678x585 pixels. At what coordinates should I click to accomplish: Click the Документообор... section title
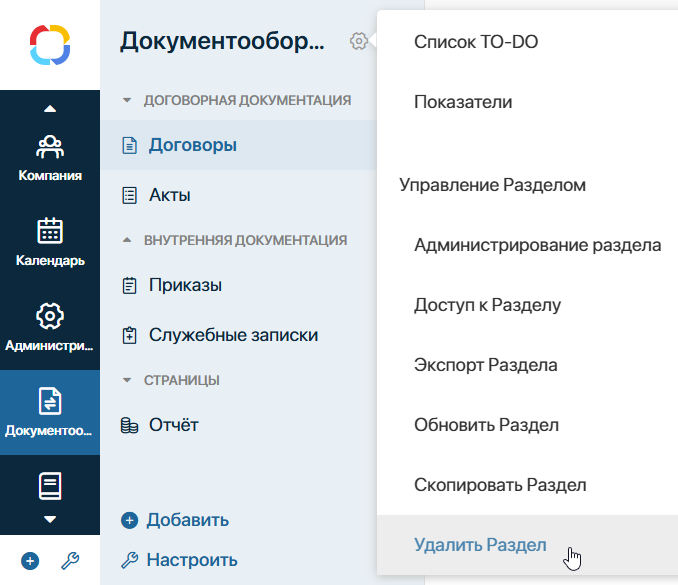coord(222,42)
